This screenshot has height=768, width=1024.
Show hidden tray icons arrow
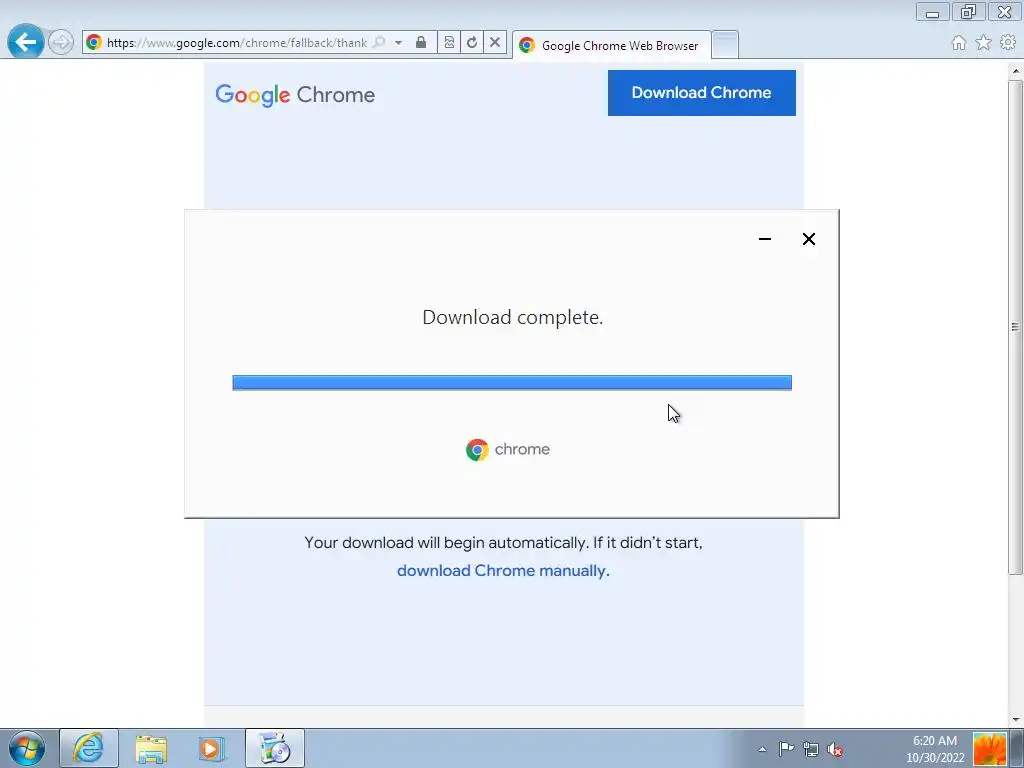coord(762,749)
